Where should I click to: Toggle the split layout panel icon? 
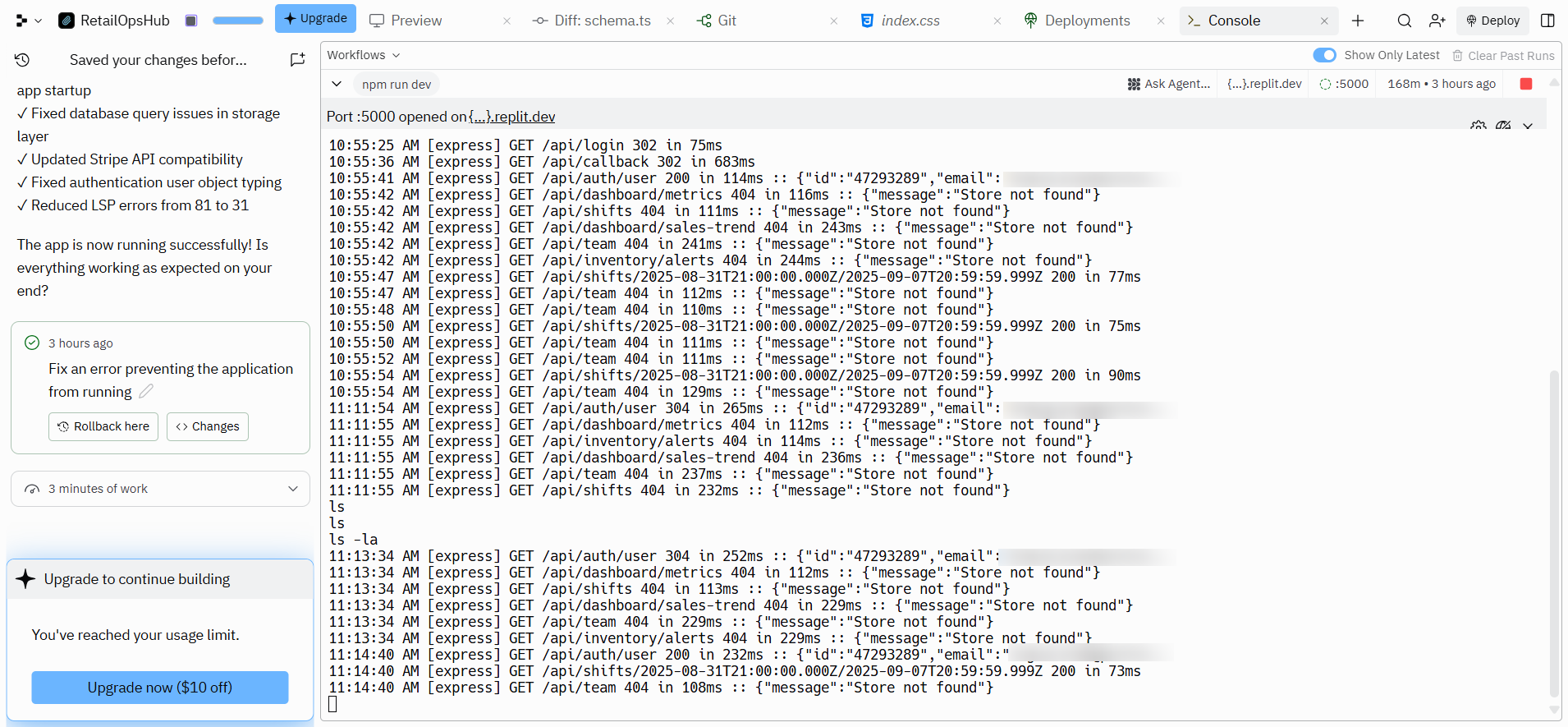point(1547,21)
